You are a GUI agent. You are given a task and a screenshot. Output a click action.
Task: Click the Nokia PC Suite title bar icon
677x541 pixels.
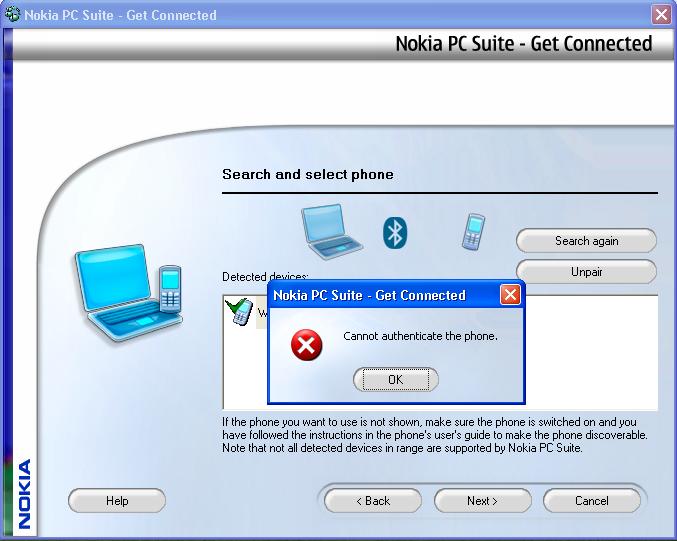(x=12, y=14)
